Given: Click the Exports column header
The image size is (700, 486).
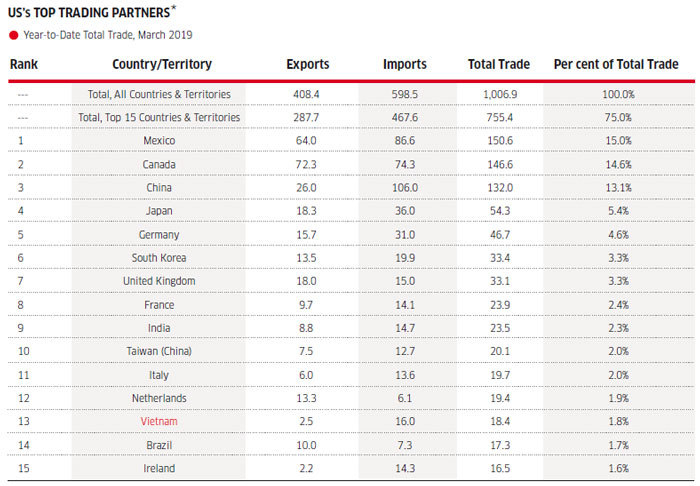Looking at the screenshot, I should 308,65.
